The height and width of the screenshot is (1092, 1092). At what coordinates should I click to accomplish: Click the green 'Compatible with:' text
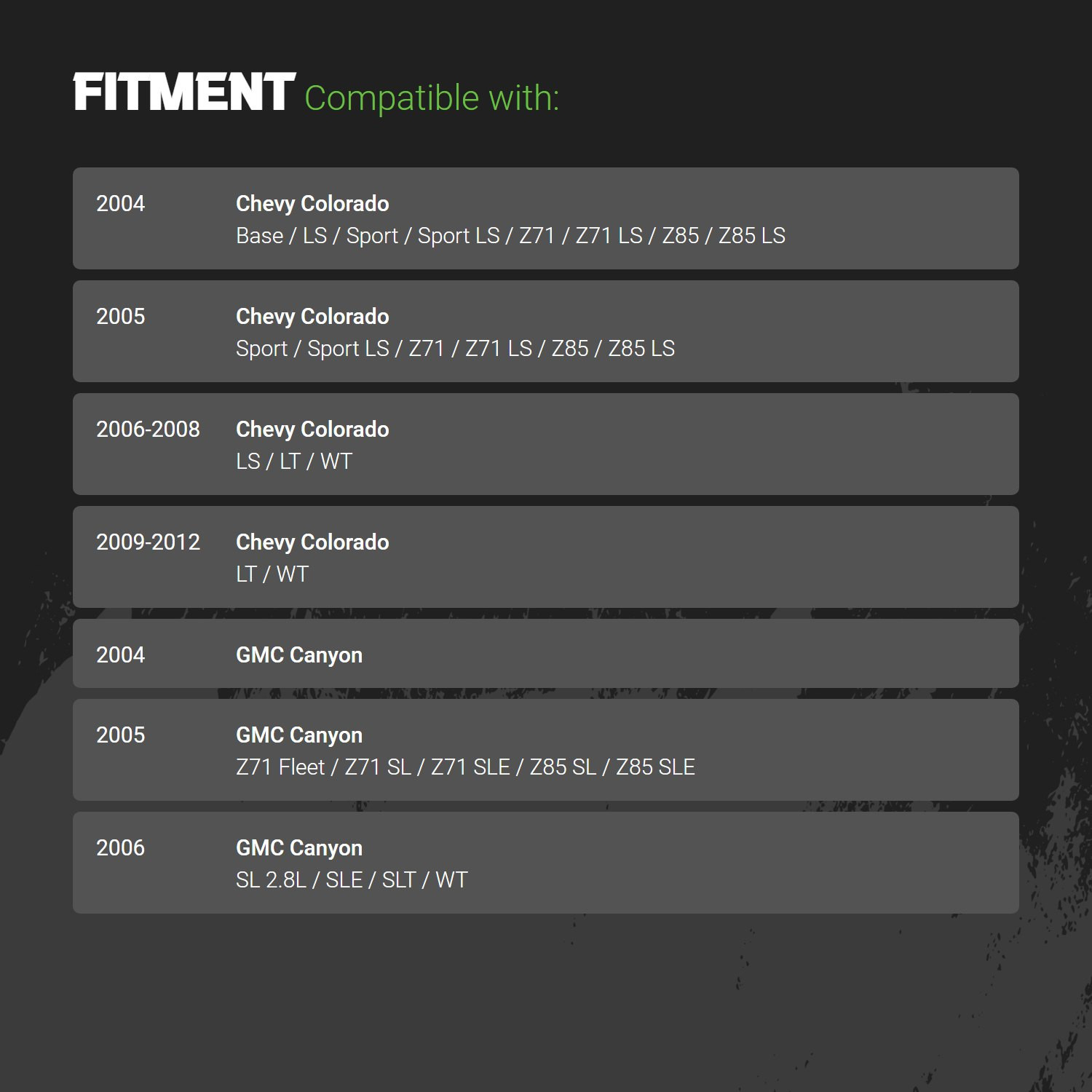432,98
